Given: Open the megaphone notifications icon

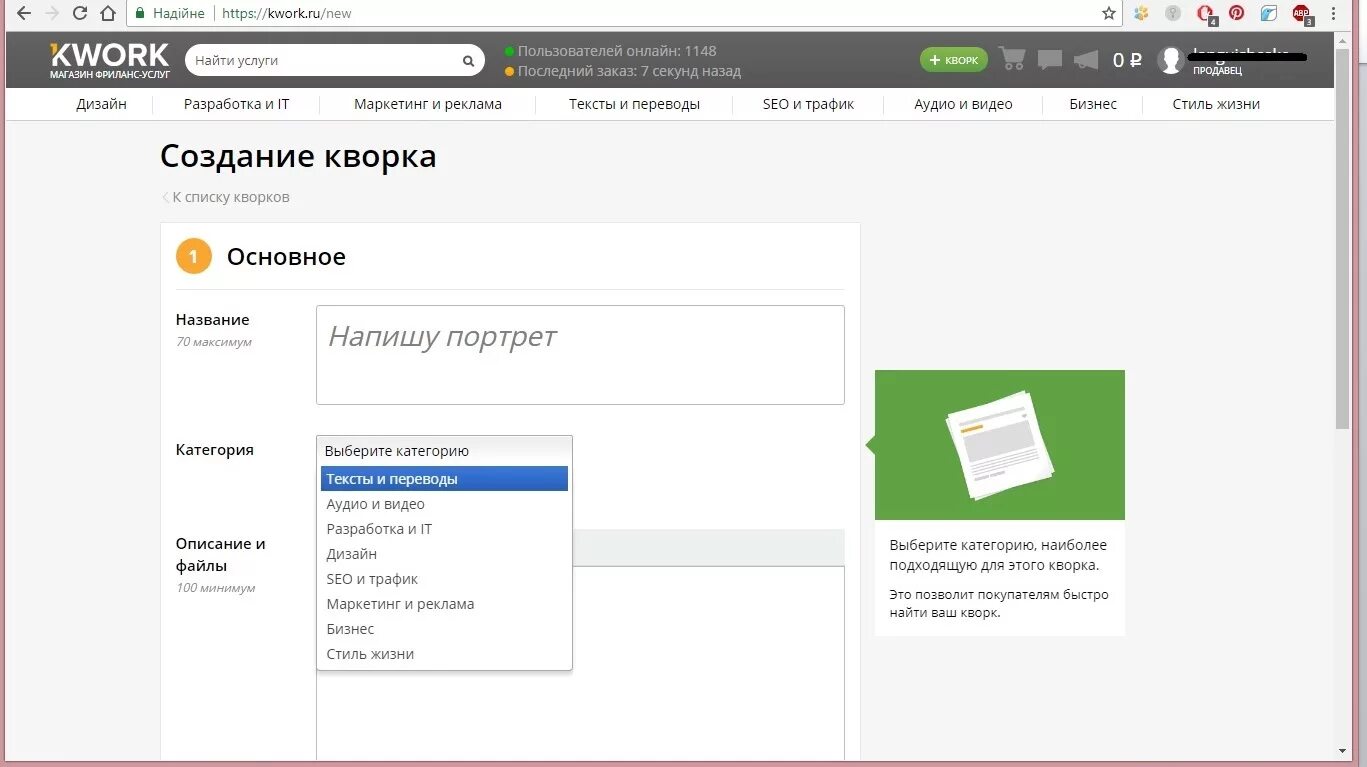Looking at the screenshot, I should coord(1086,60).
